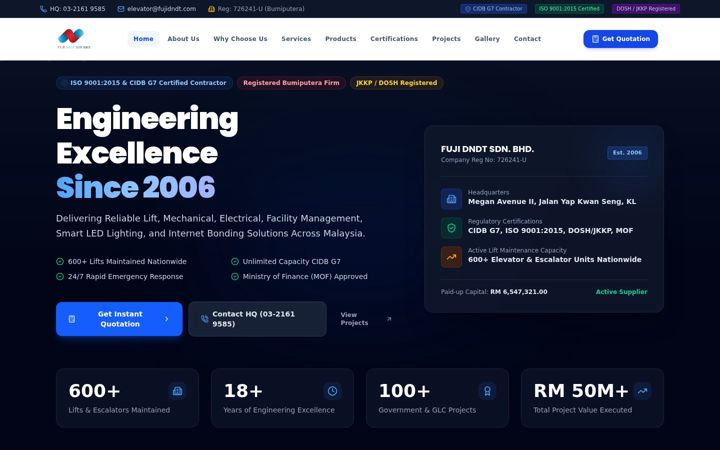The height and width of the screenshot is (450, 720).
Task: Click Lifts & Escalators Maintained label
Action: click(119, 410)
